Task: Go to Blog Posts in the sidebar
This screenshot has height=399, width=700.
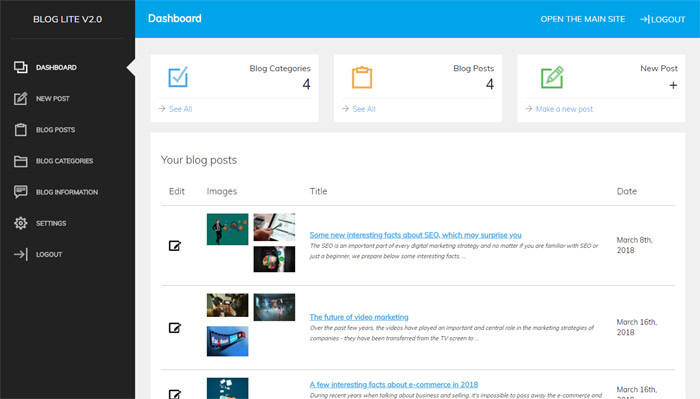Action: [x=55, y=130]
